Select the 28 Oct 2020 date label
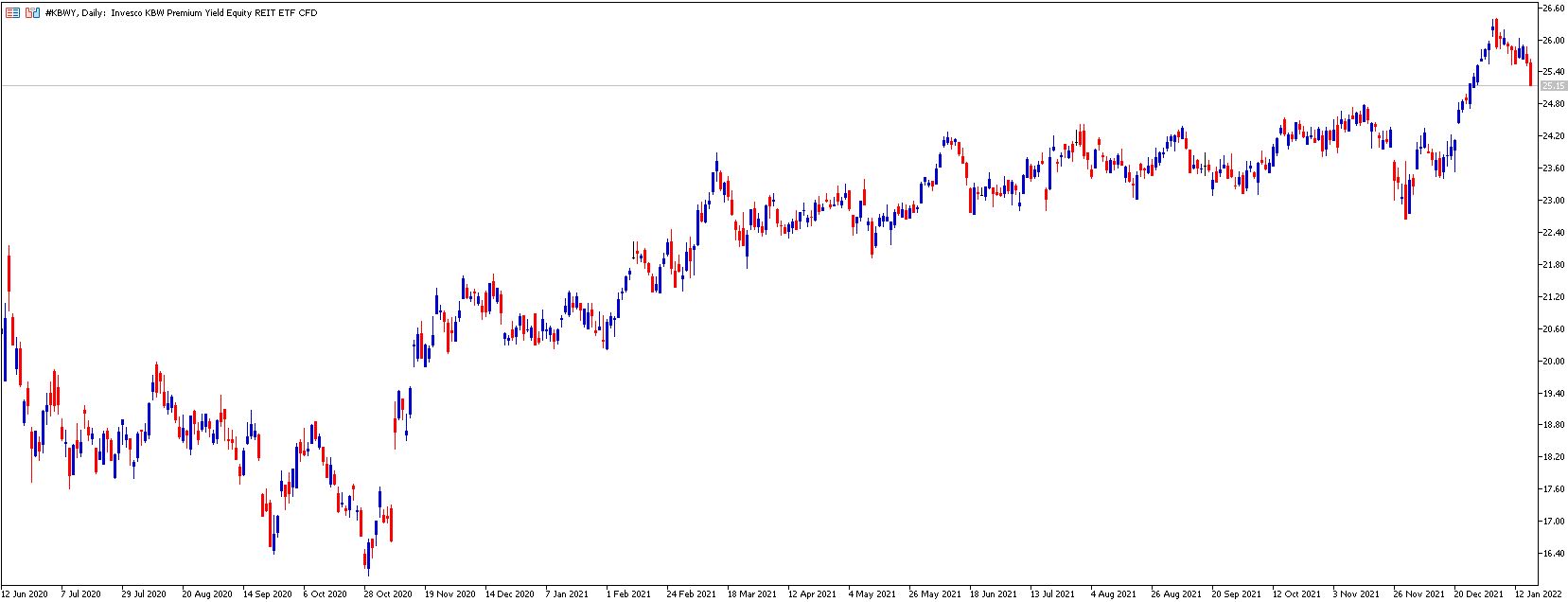Viewport: 1568px width, 602px height. tap(388, 594)
